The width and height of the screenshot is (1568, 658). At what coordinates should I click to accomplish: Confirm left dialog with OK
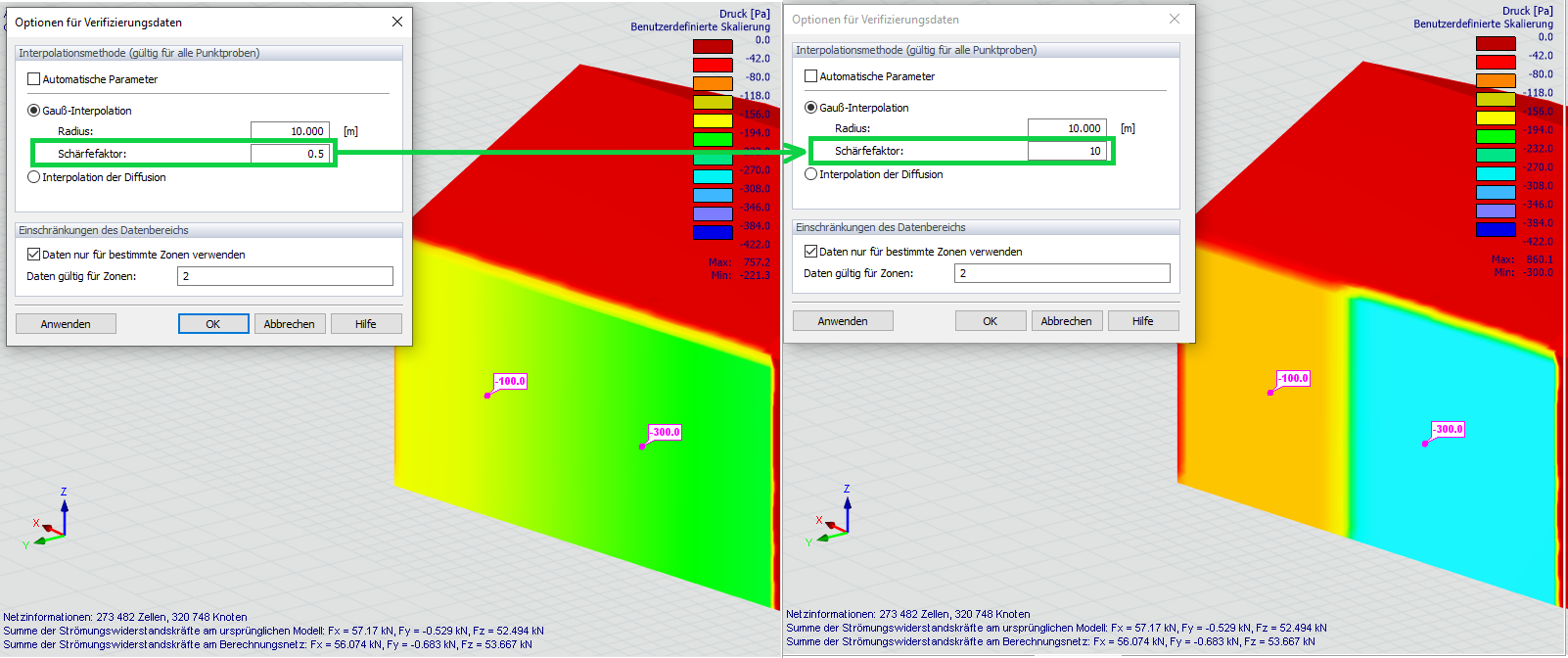pos(213,324)
